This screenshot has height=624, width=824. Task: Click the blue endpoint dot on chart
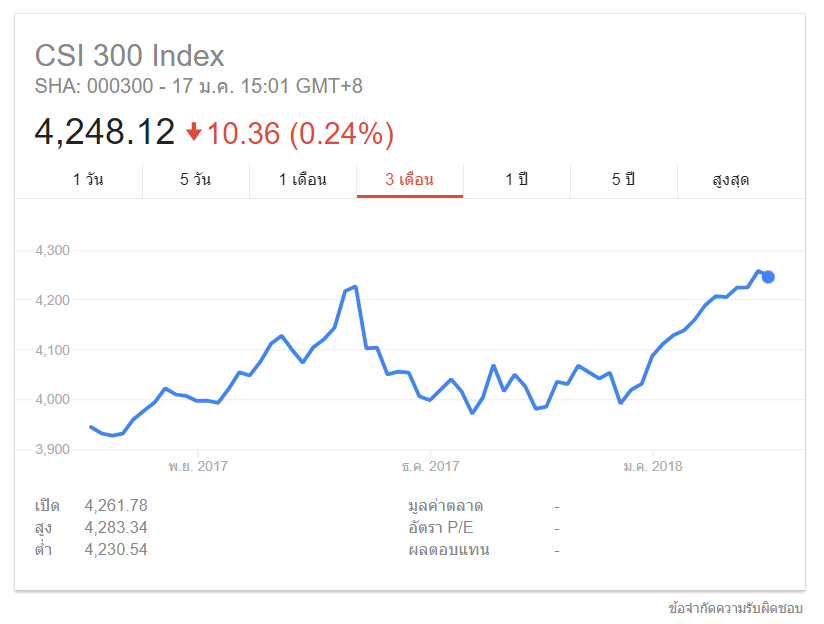coord(768,277)
